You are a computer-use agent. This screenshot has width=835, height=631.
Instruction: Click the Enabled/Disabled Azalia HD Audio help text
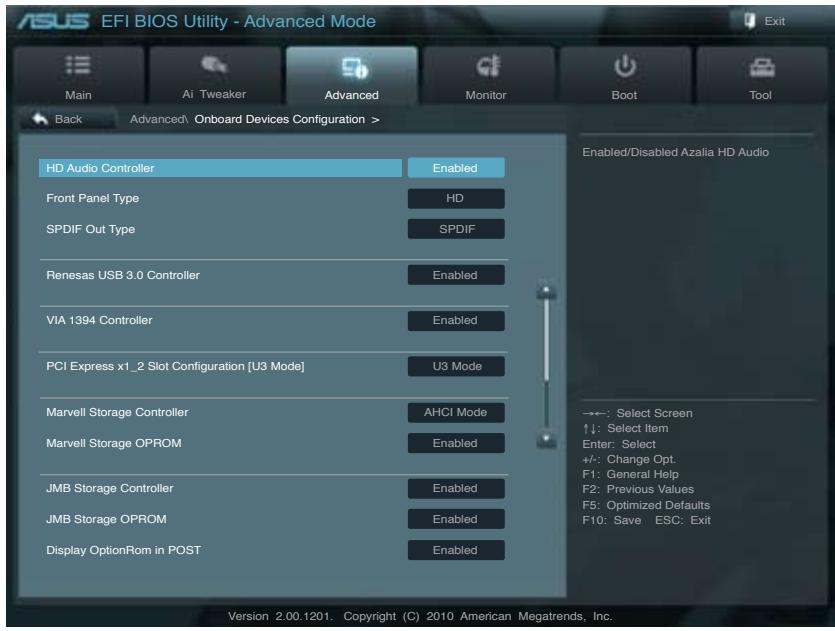coord(675,152)
